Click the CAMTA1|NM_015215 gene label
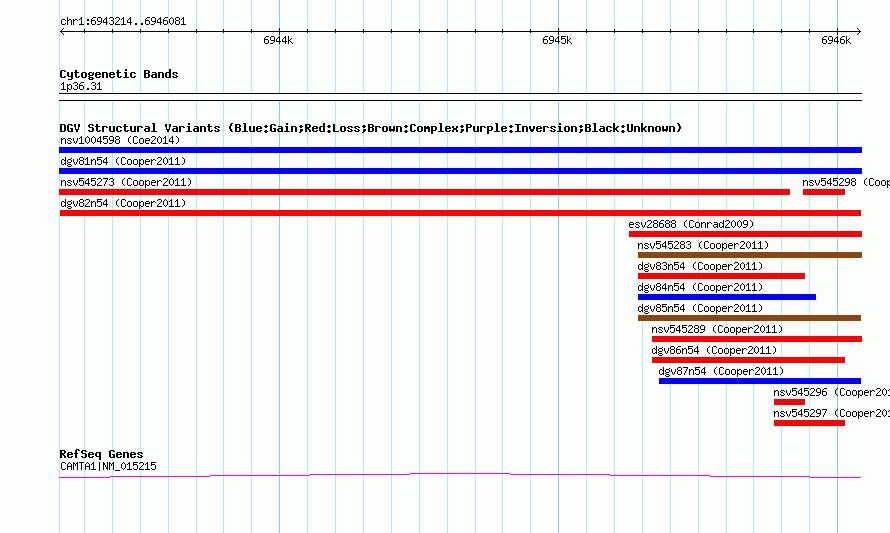 coord(108,466)
